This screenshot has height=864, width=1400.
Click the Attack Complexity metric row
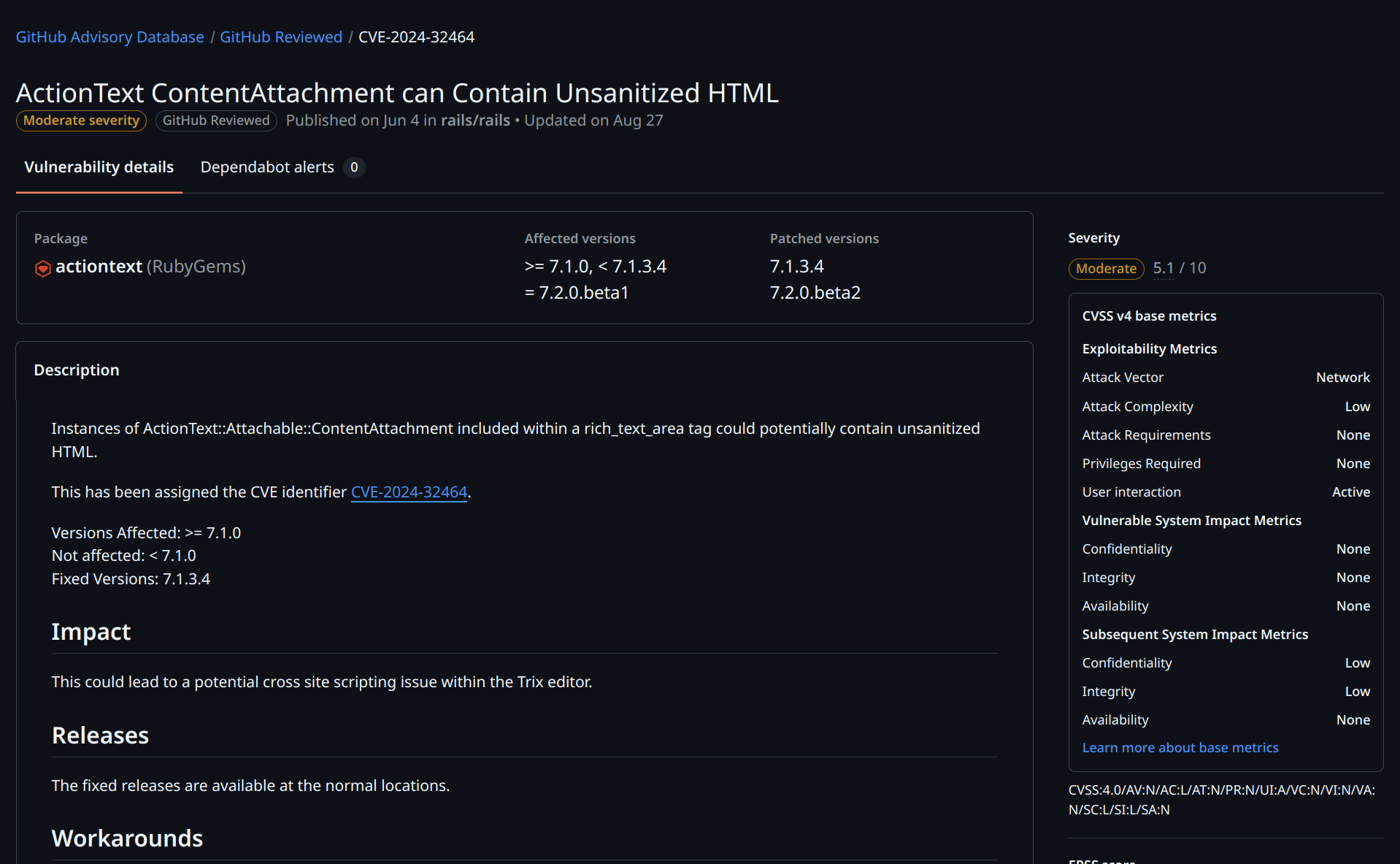tap(1226, 406)
